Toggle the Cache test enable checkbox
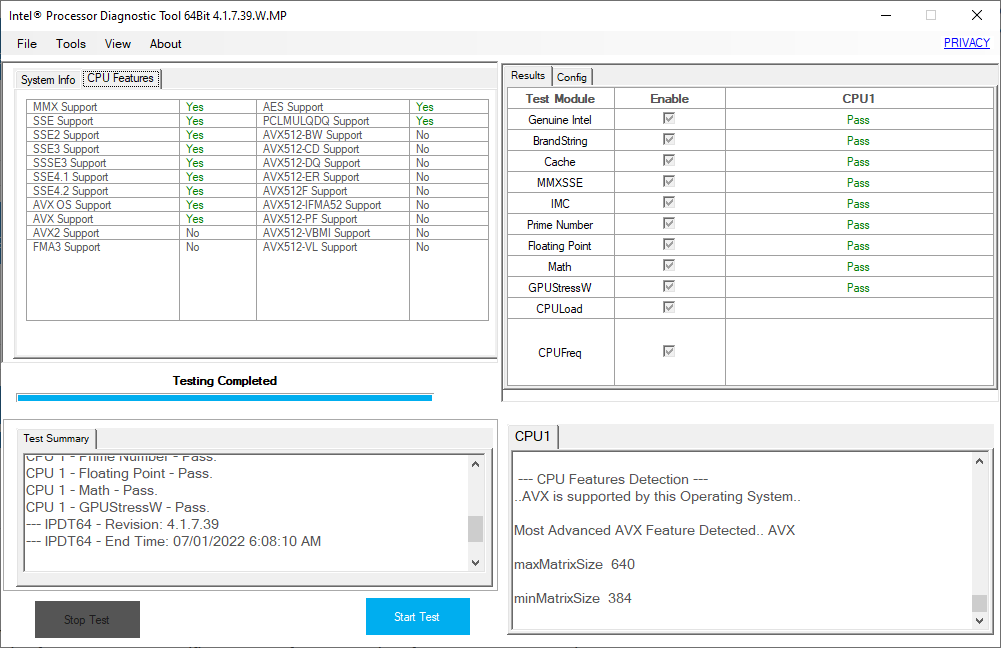This screenshot has width=1001, height=648. (x=669, y=160)
